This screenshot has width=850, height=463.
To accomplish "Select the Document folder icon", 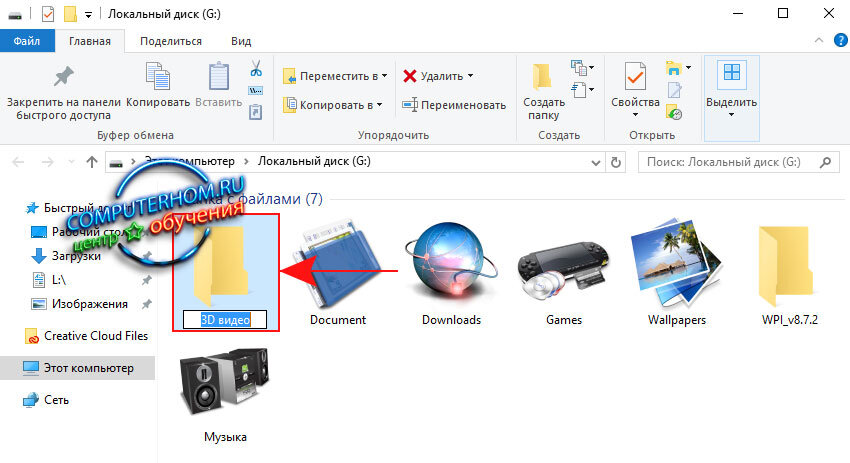I will pos(338,266).
